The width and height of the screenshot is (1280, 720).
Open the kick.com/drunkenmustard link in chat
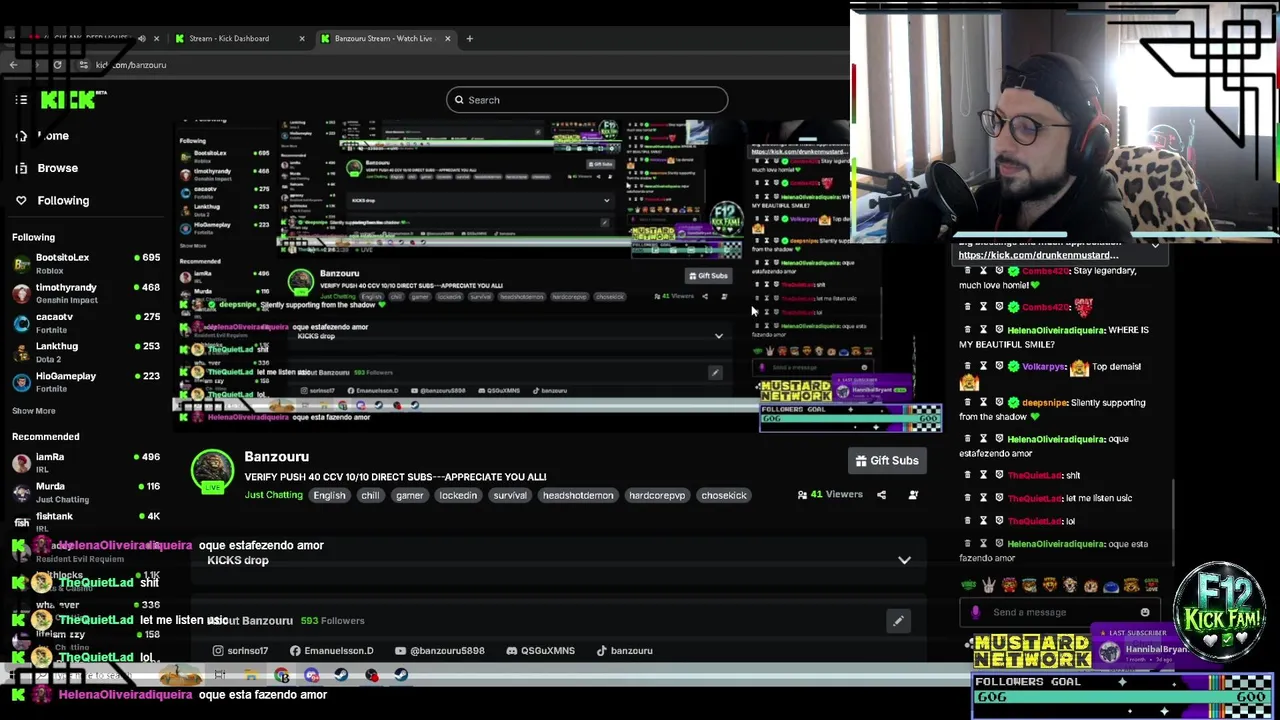[x=1038, y=255]
